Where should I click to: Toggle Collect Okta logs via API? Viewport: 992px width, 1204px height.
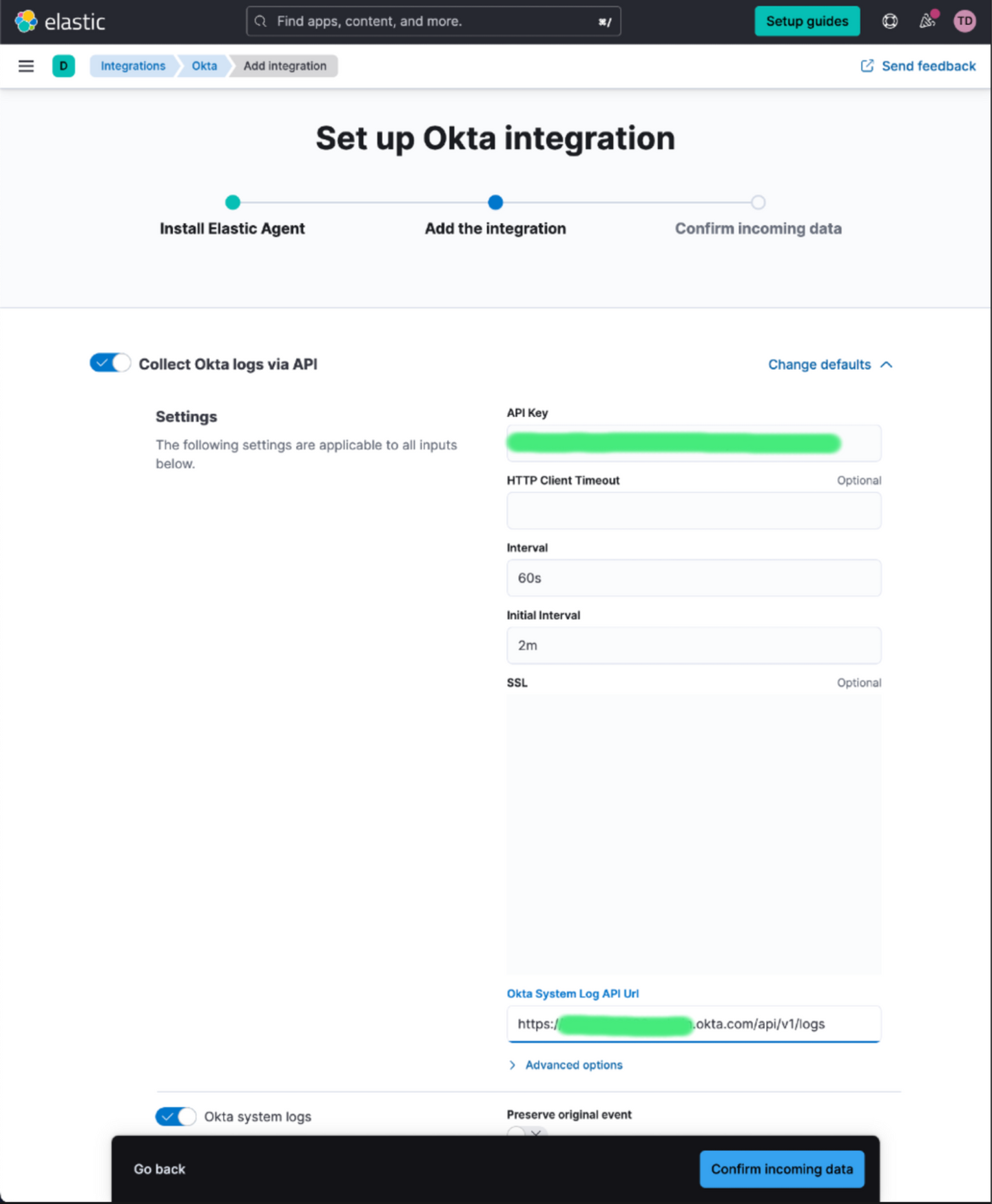tap(110, 363)
